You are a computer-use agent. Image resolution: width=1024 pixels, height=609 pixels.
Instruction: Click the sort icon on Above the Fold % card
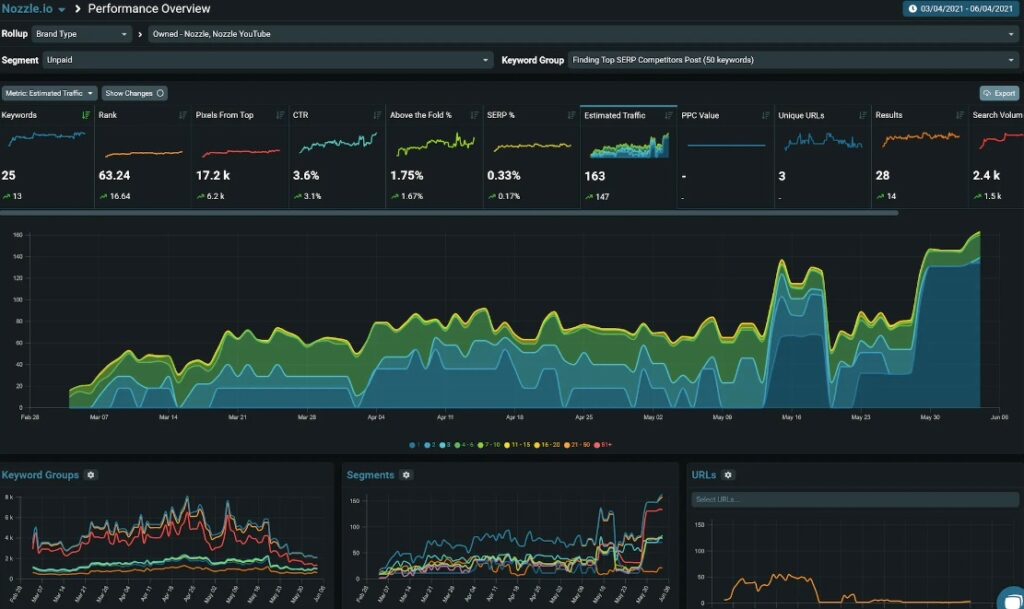point(474,115)
